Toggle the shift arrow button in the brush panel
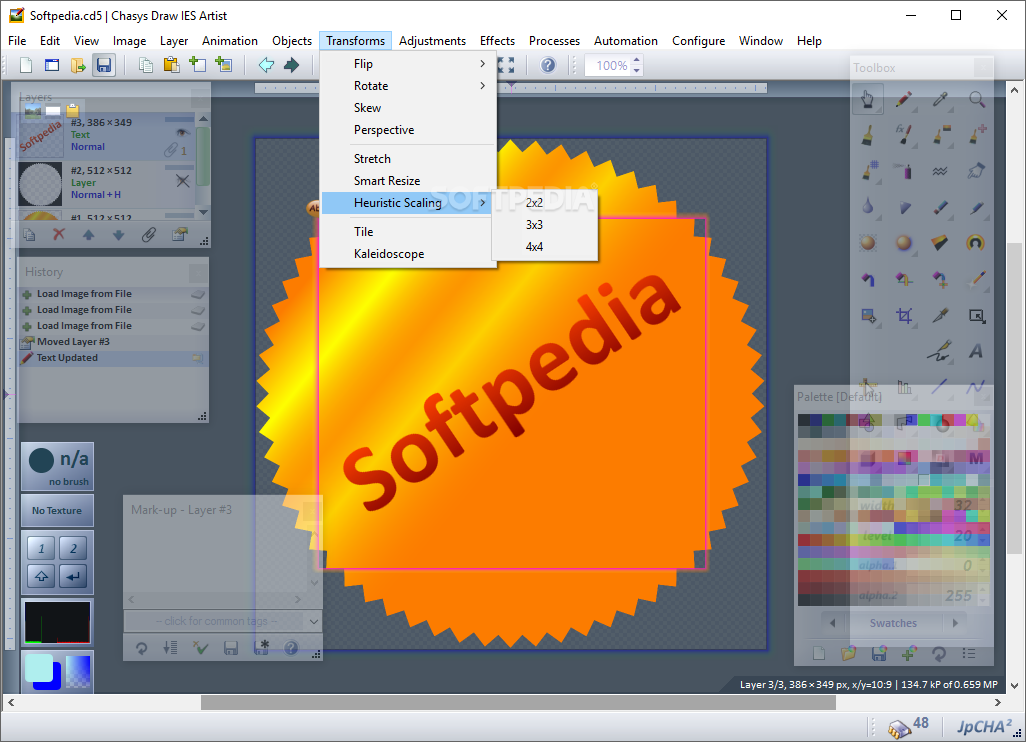Viewport: 1026px width, 742px height. pos(41,576)
